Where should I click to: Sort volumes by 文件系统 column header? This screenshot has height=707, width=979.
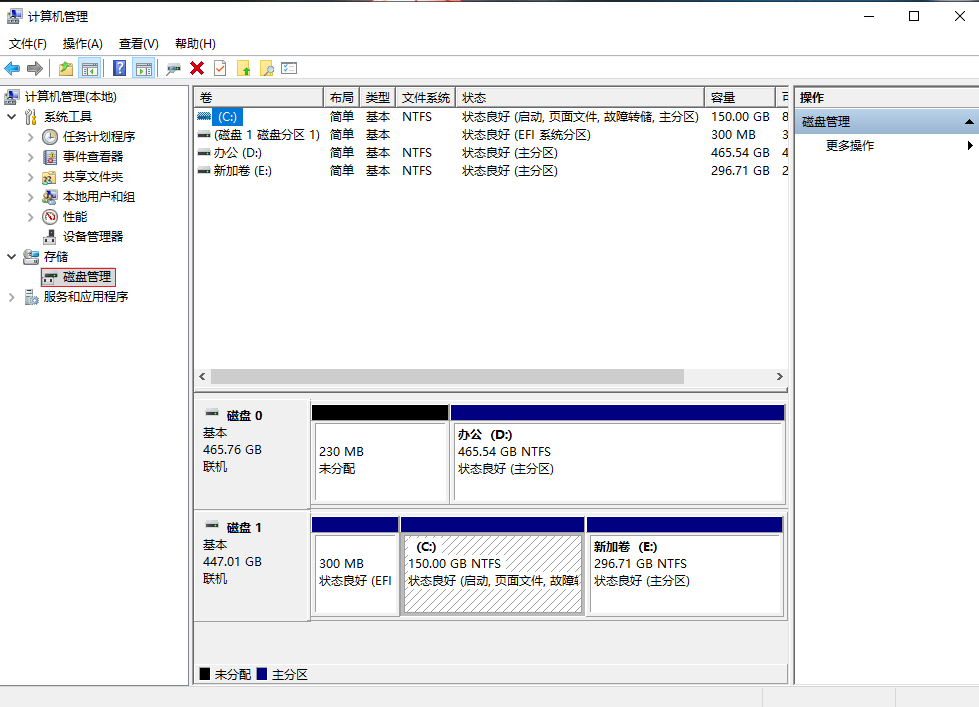pos(426,98)
